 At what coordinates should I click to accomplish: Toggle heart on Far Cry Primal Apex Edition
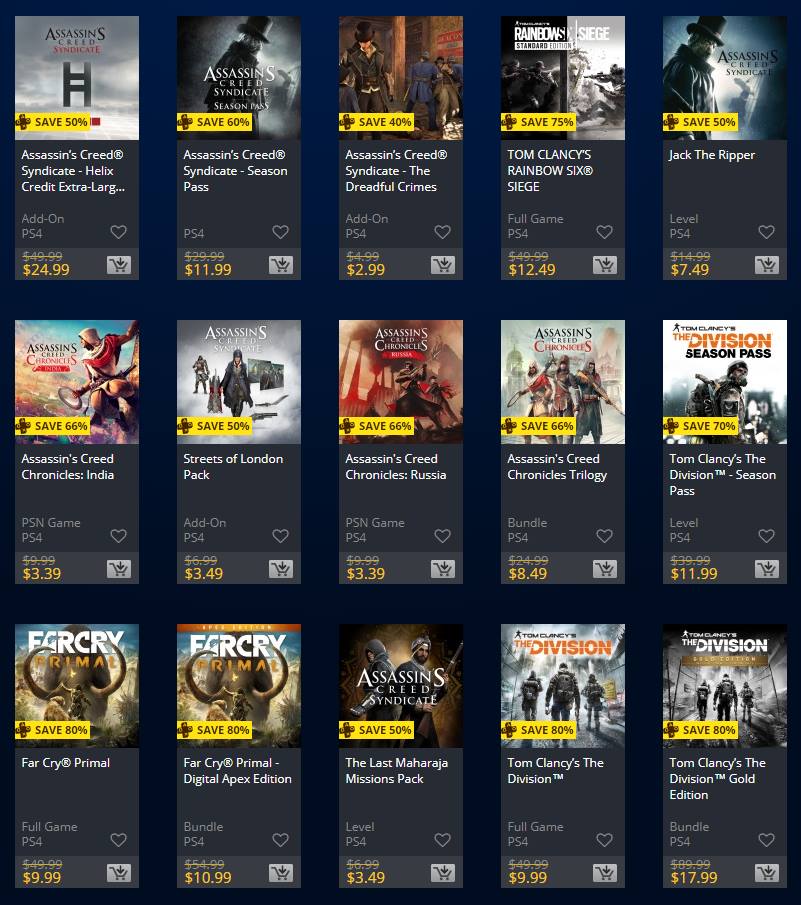click(x=280, y=840)
